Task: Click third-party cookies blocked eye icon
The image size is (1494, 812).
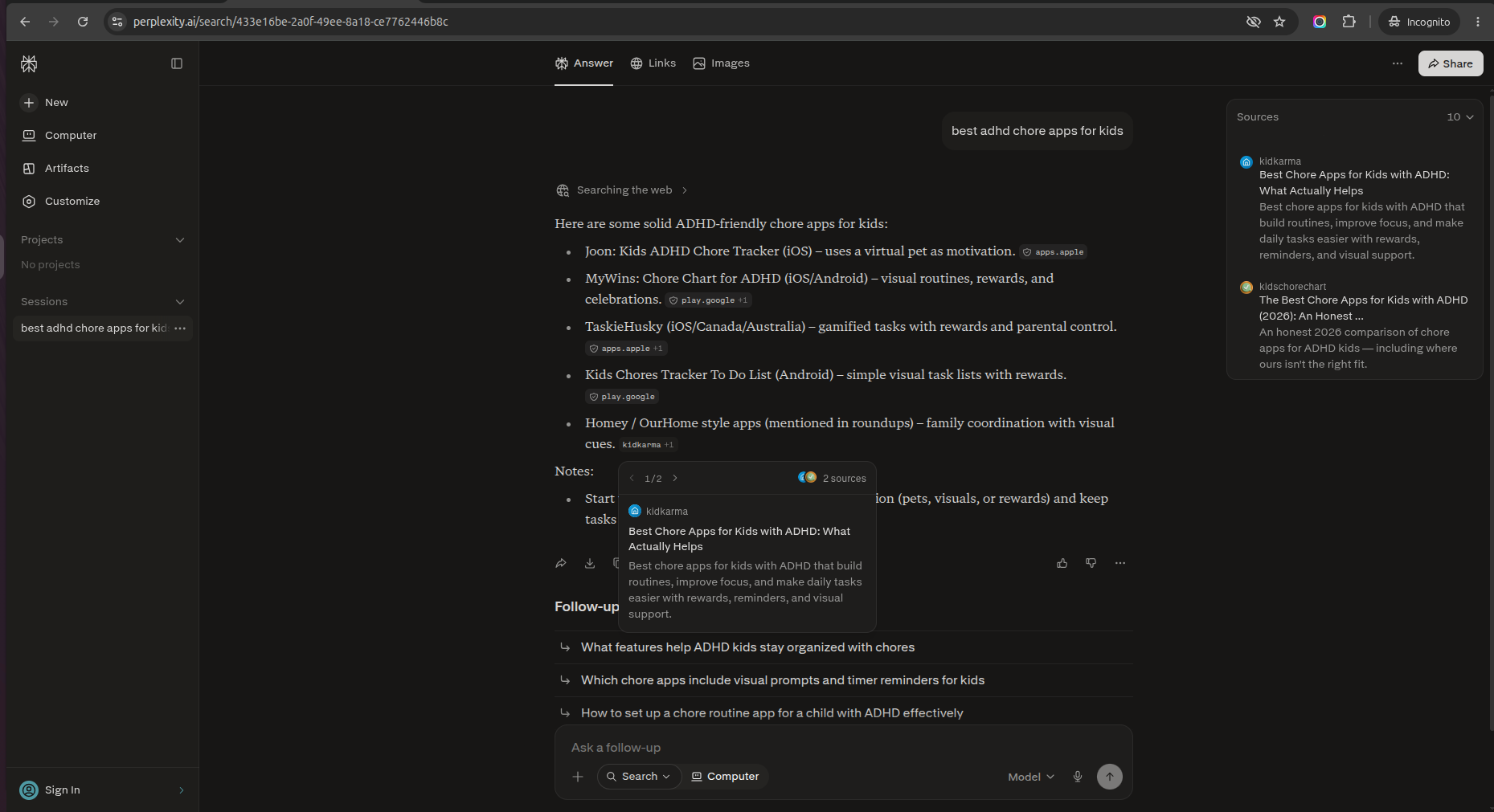Action: [x=1253, y=22]
